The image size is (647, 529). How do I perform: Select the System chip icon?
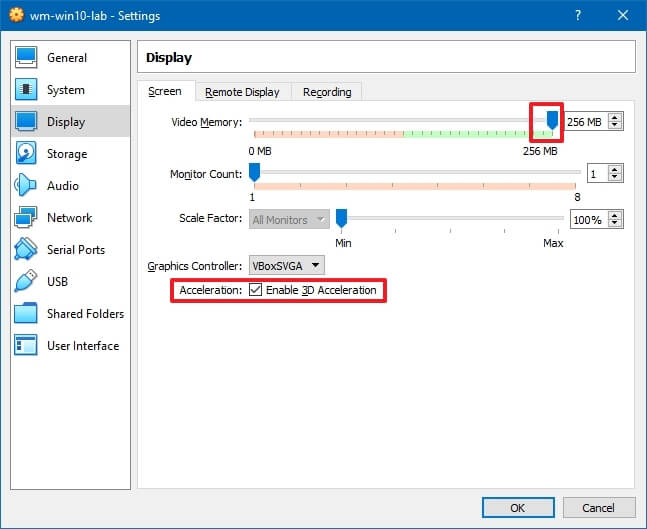click(26, 89)
